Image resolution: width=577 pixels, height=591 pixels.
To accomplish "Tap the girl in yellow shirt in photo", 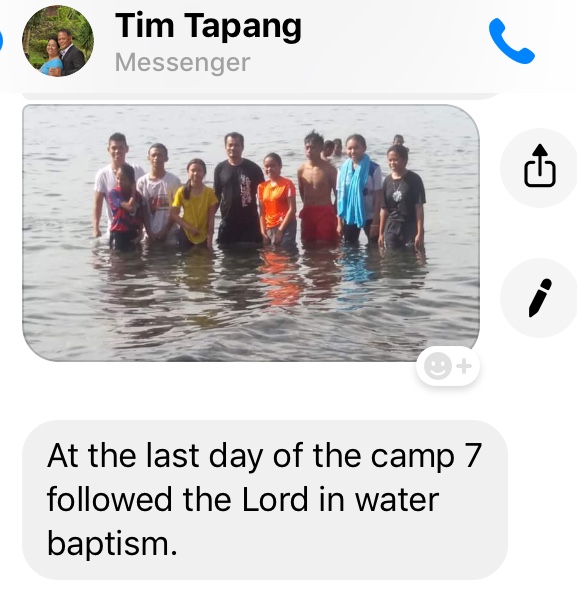I will [194, 203].
